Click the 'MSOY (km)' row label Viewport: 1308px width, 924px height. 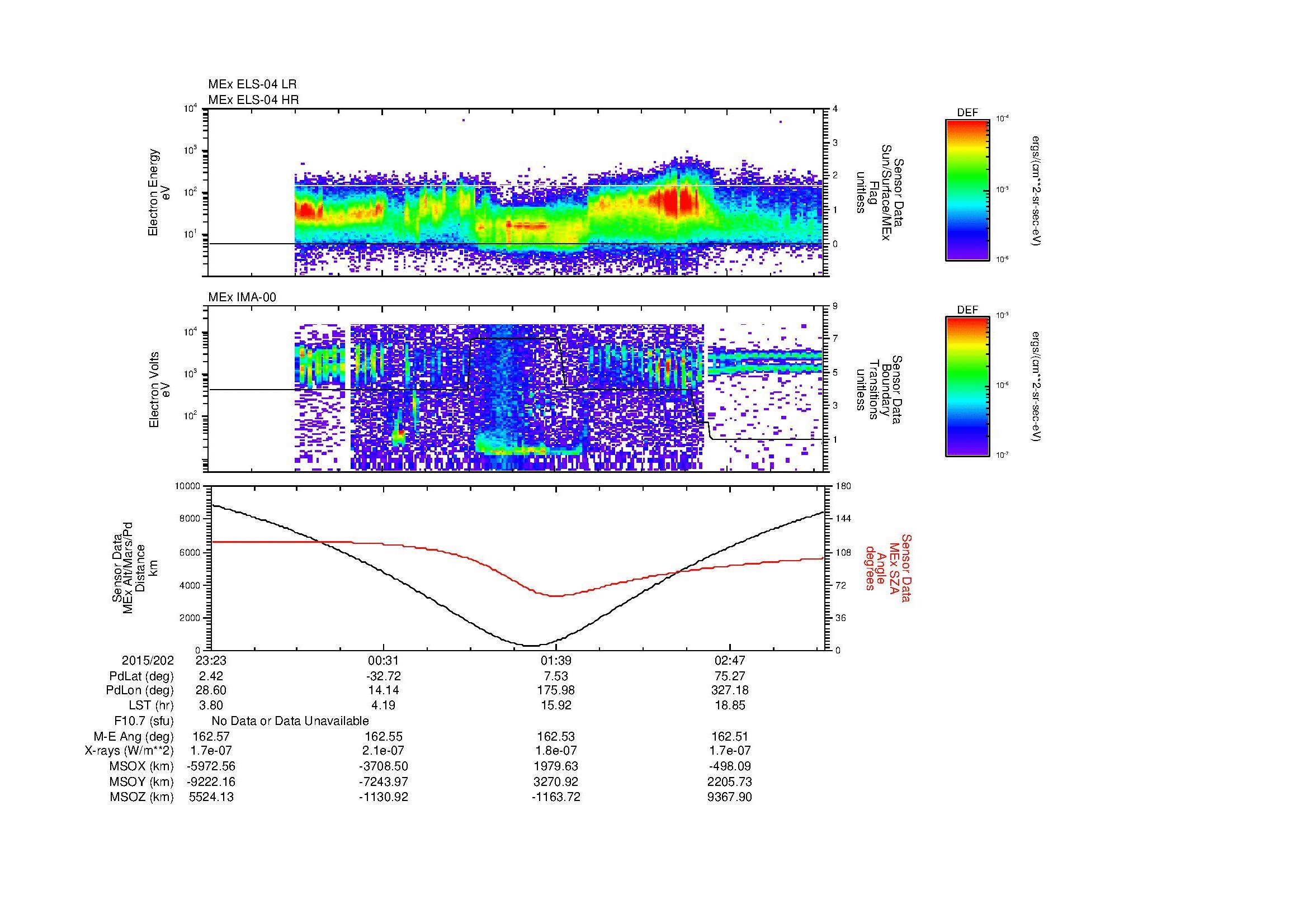(142, 782)
